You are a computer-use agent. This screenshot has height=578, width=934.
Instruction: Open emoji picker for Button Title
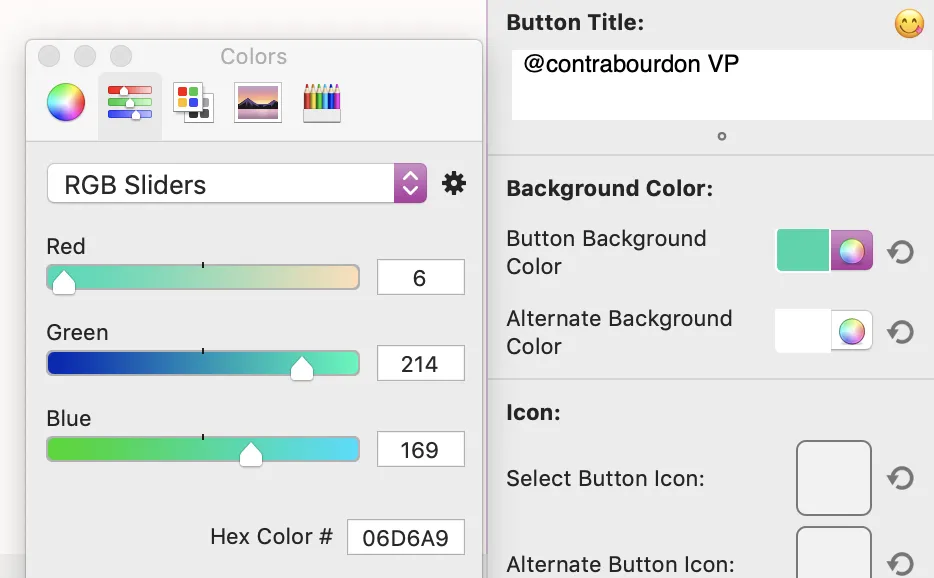point(908,24)
